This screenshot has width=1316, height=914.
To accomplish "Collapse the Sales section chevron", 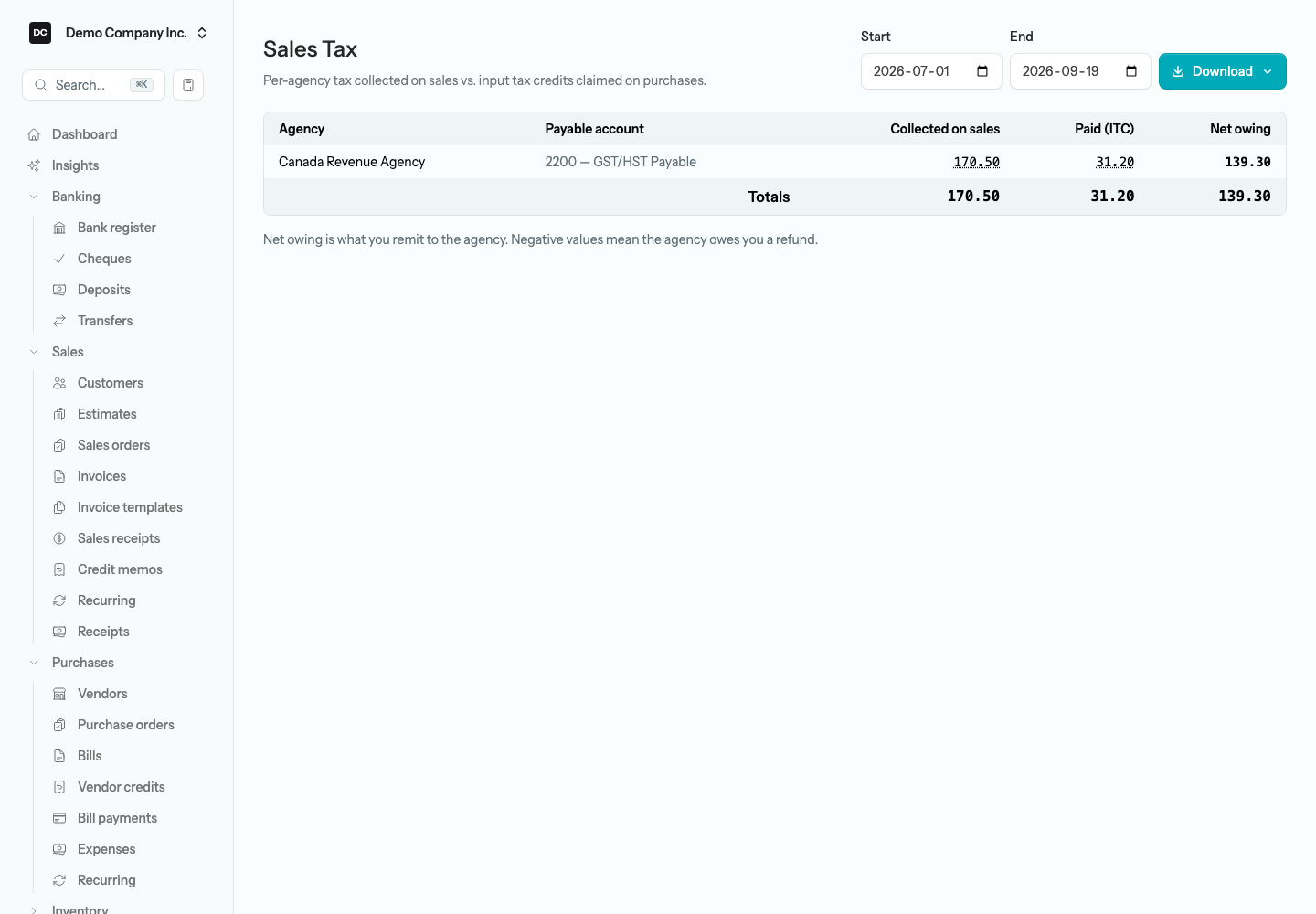I will [34, 352].
